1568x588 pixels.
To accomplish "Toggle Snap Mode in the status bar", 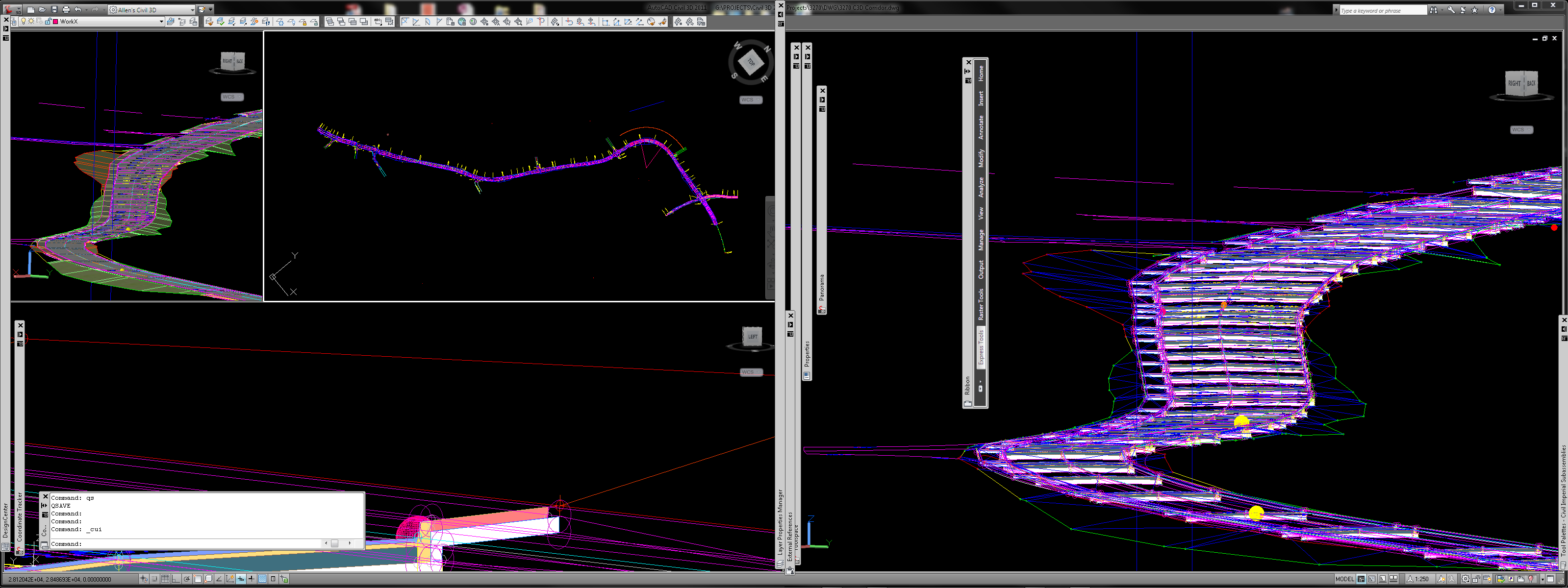I will point(154,579).
